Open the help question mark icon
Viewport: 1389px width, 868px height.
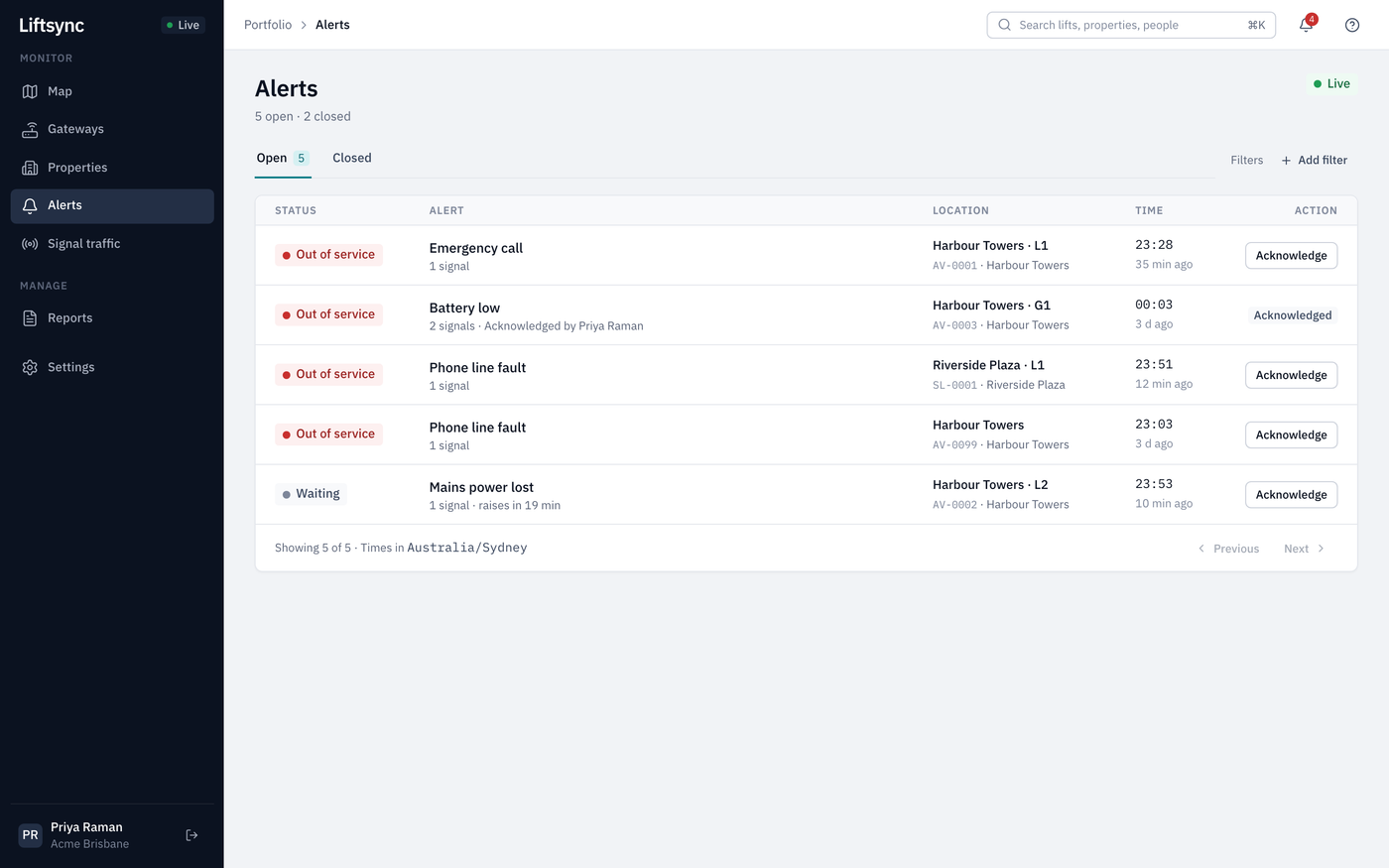point(1352,25)
